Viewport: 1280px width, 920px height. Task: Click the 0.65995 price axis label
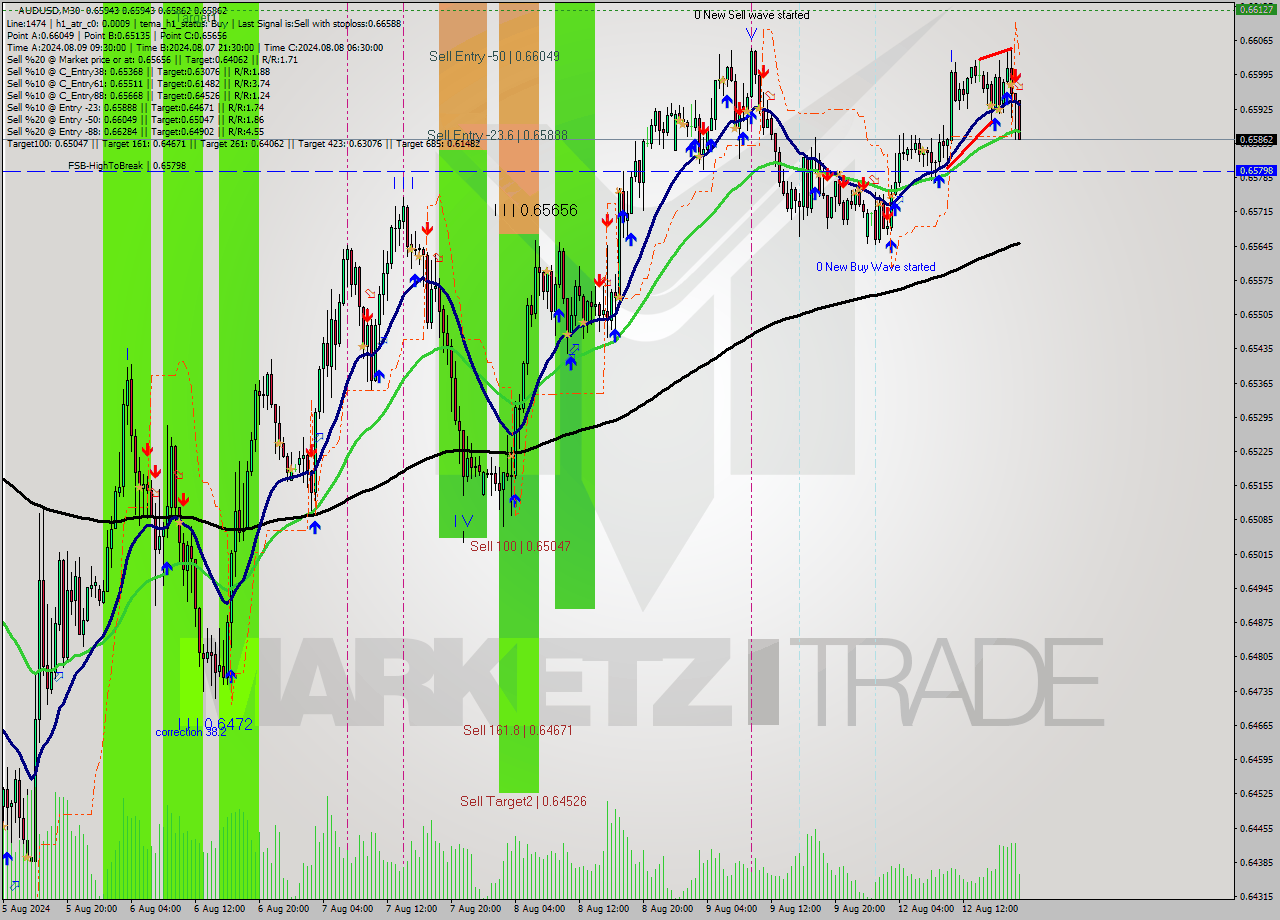pyautogui.click(x=1256, y=75)
